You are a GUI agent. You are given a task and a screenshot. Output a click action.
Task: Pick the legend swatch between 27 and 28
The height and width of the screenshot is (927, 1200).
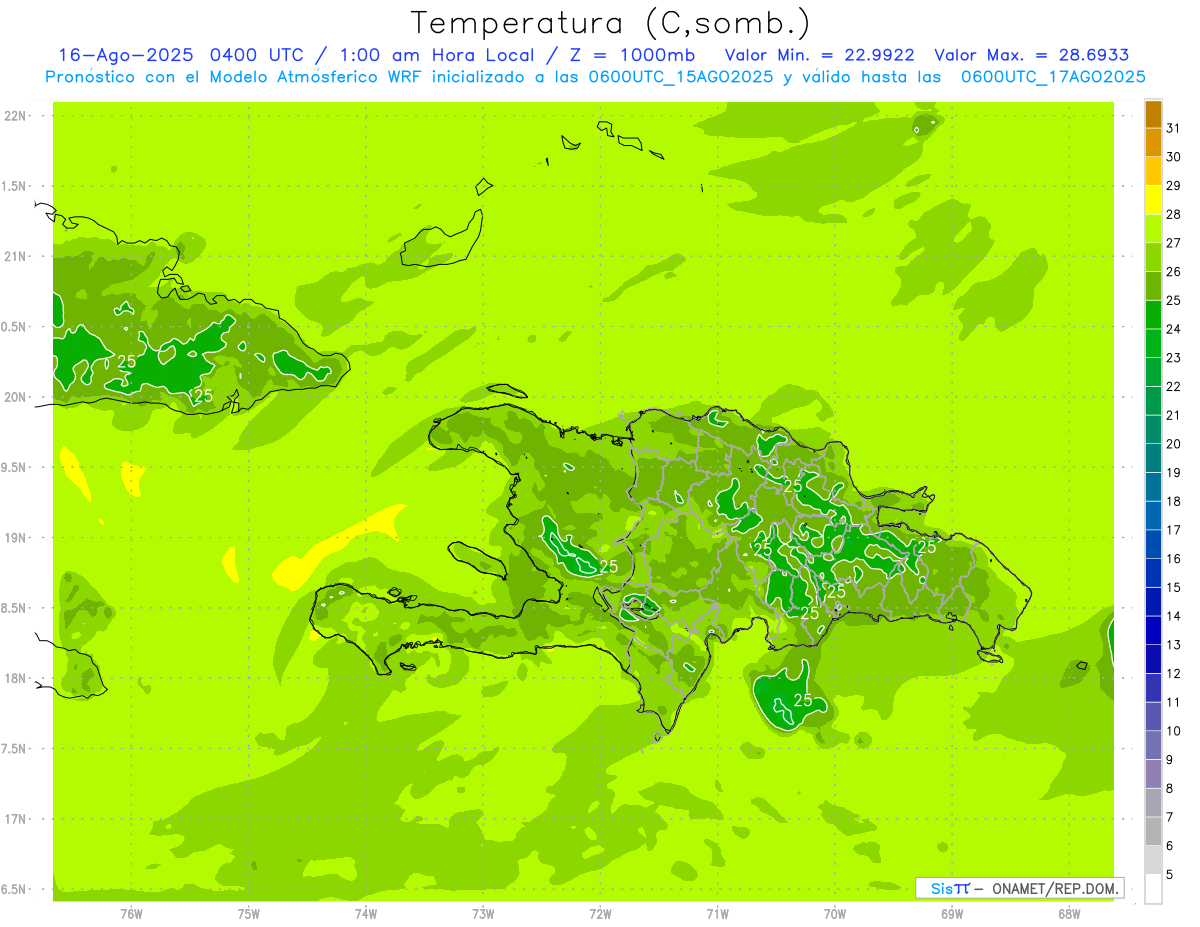click(1153, 229)
